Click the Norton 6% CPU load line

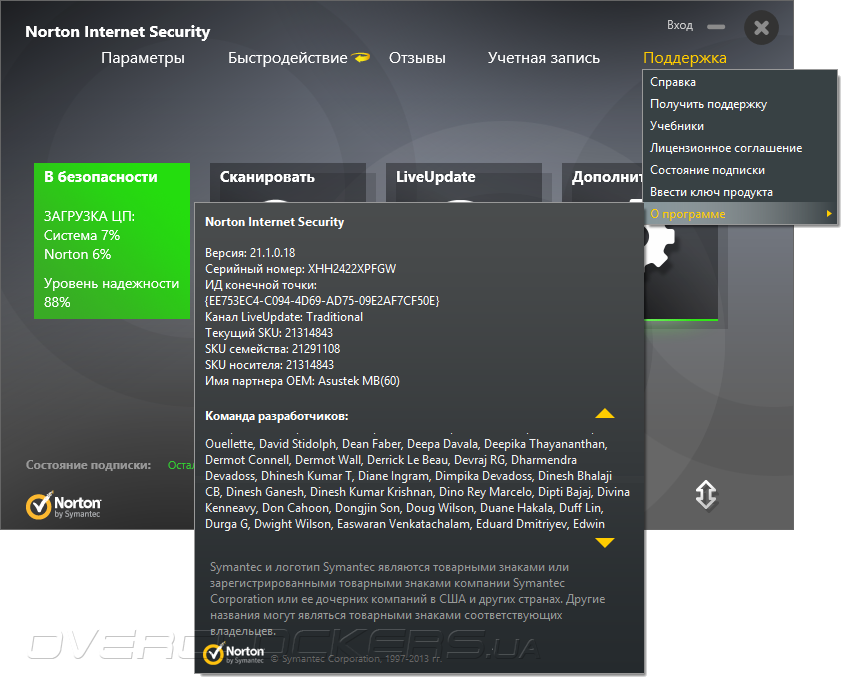[x=77, y=254]
